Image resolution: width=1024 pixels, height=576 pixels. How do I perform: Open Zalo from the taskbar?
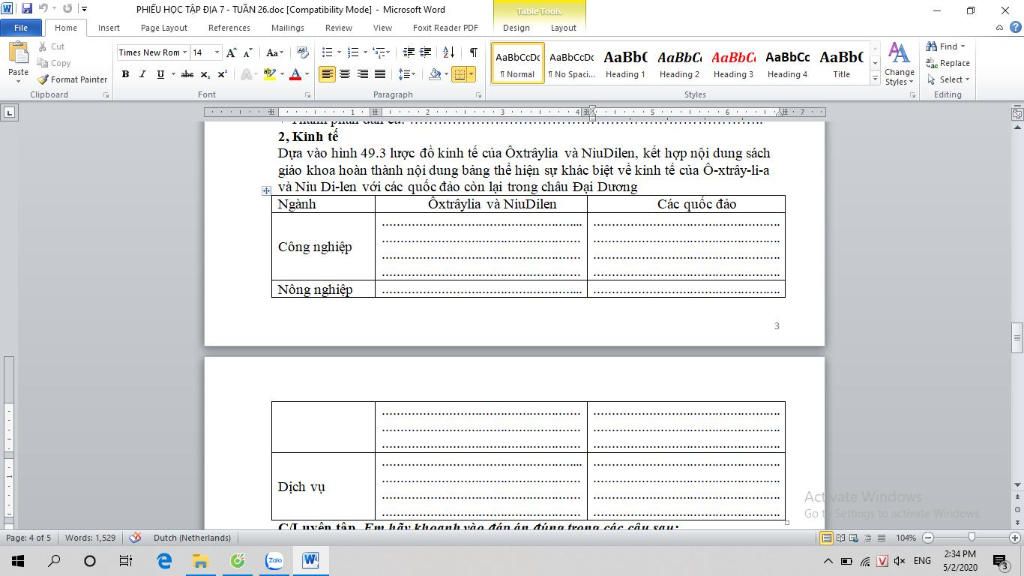click(x=274, y=560)
